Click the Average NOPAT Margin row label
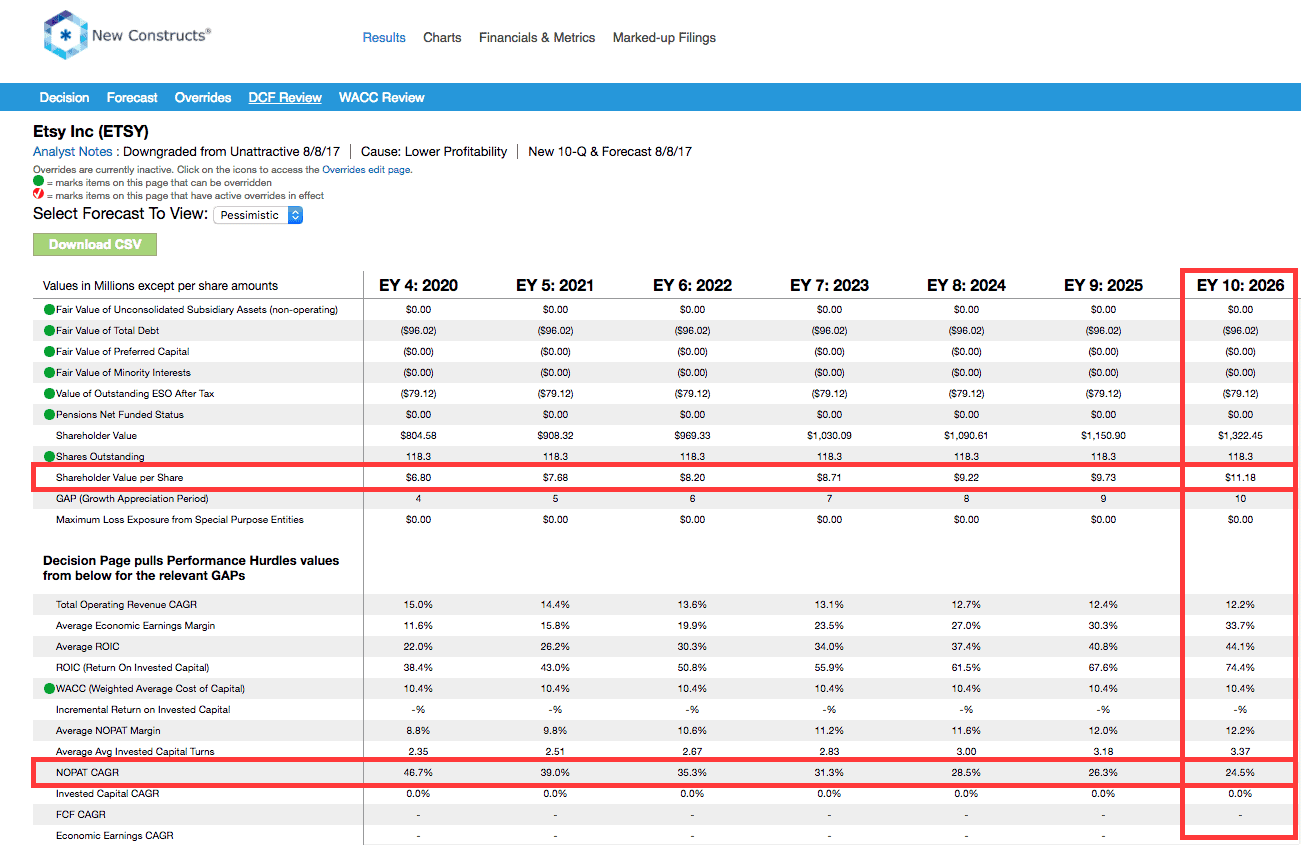The image size is (1301, 845). [110, 731]
